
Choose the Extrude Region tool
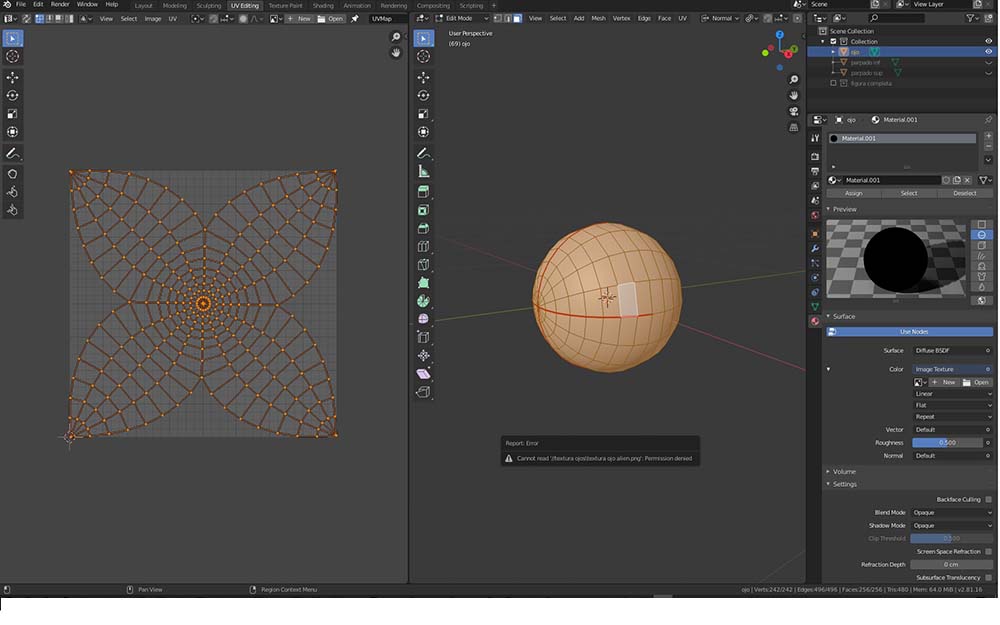tap(423, 192)
